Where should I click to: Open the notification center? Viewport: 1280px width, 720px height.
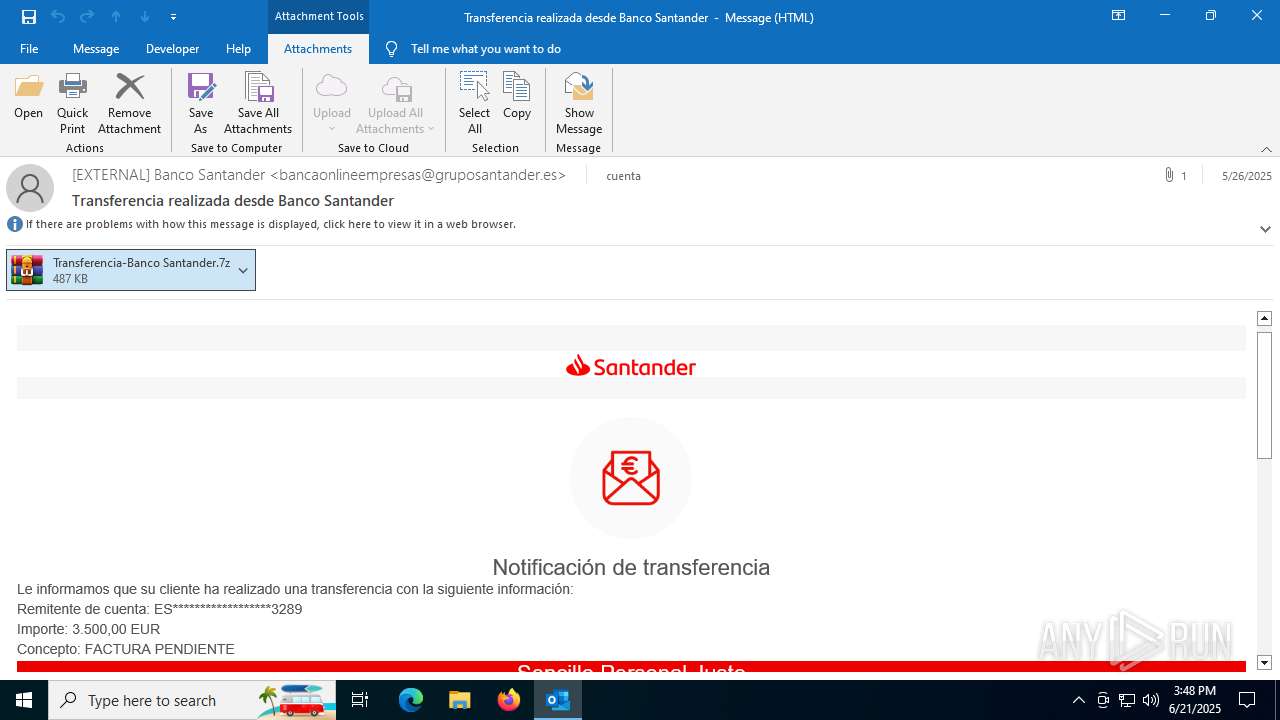pyautogui.click(x=1247, y=700)
